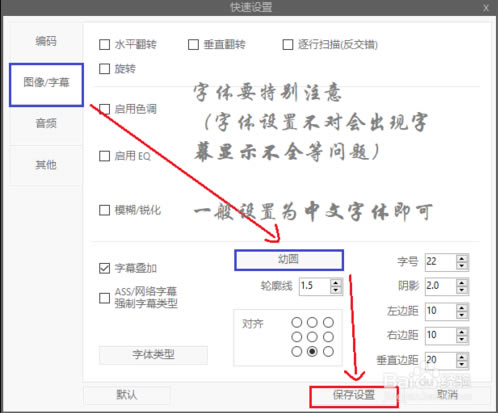
Task: Check the ASS/网络字幕 强制字幕类型 option
Action: click(104, 298)
